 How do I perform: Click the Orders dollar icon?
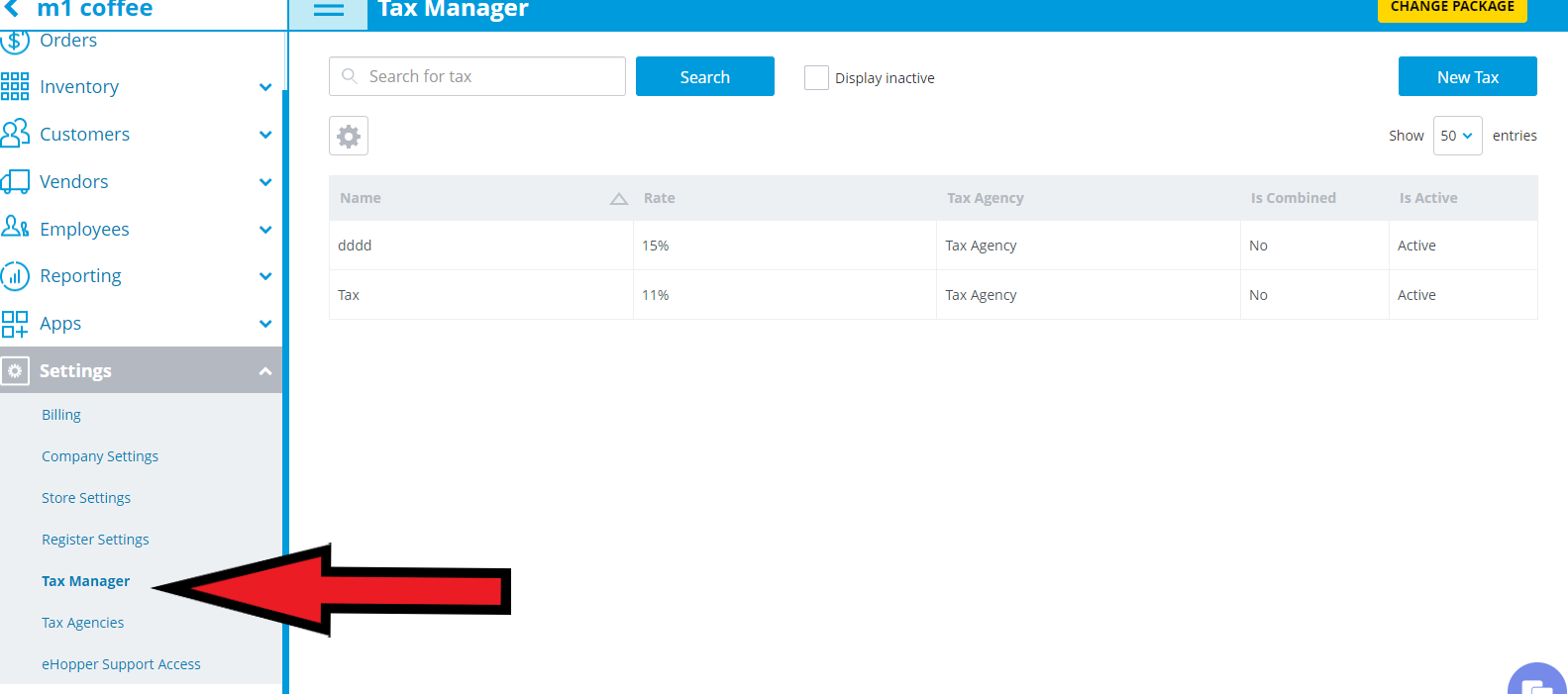(15, 41)
